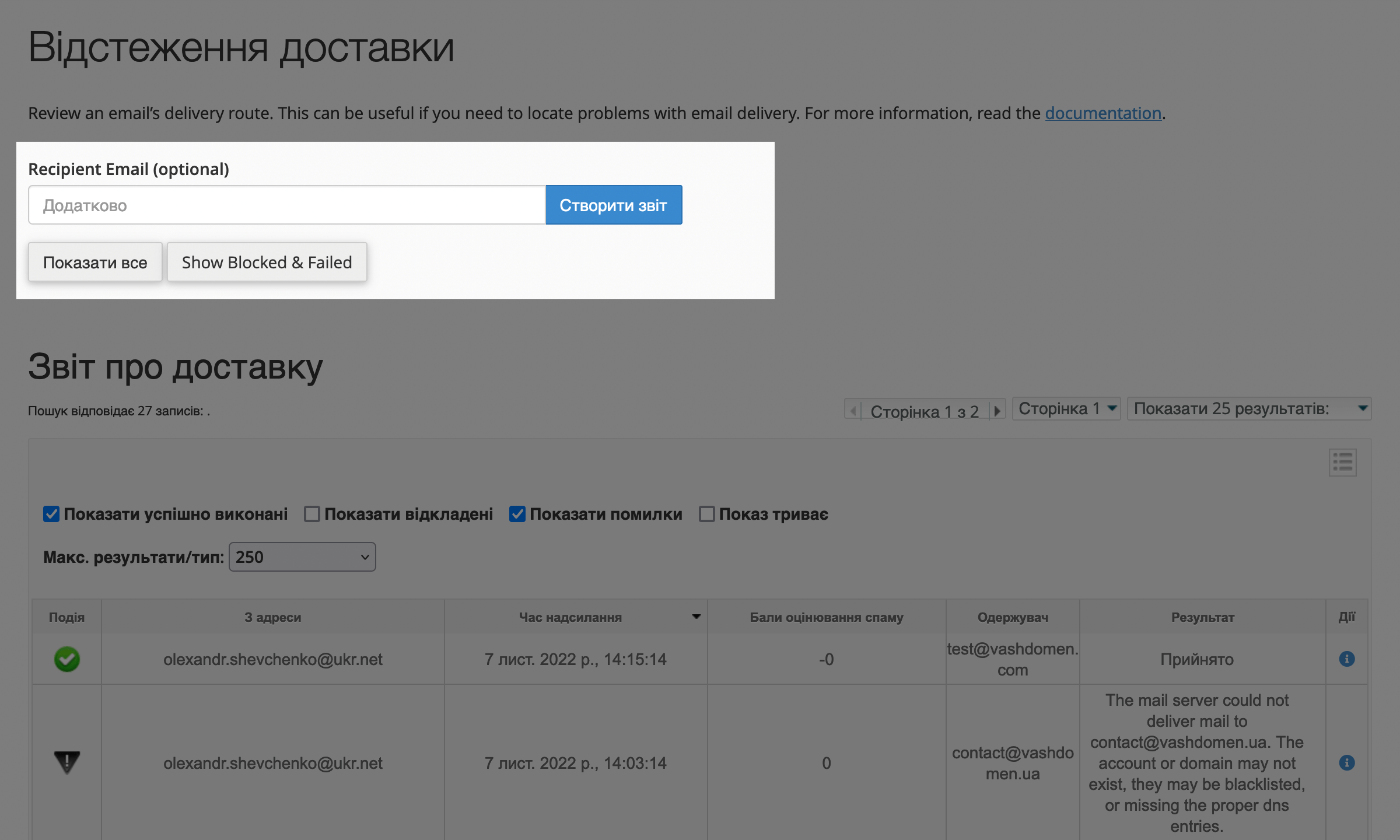Open the Сторінка 1 page selector
Screen dimensions: 1400x840
(x=1066, y=409)
